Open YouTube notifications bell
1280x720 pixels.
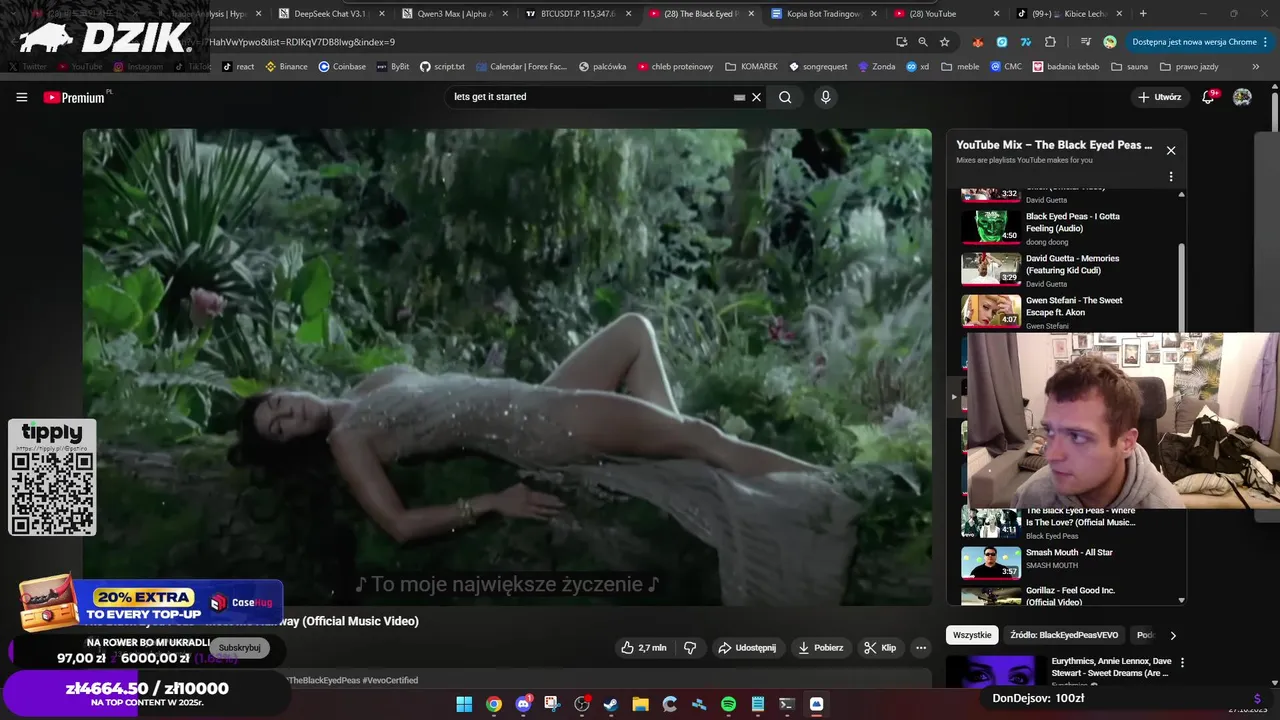pos(1209,97)
